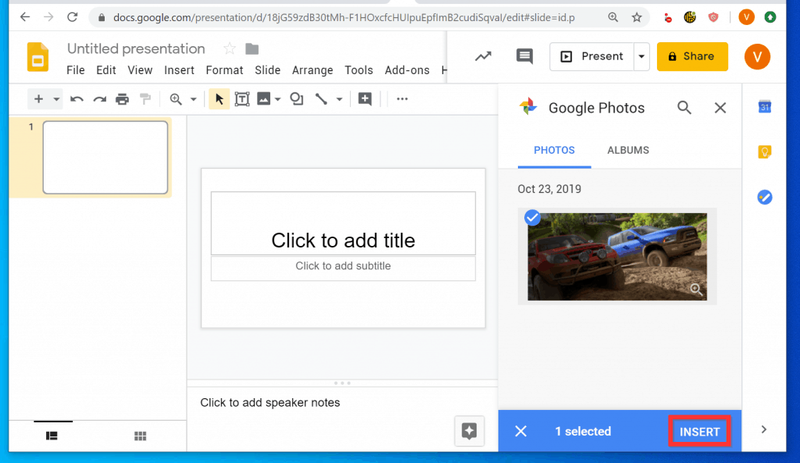Open the move-to-folder icon
Viewport: 800px width, 463px height.
tap(252, 49)
